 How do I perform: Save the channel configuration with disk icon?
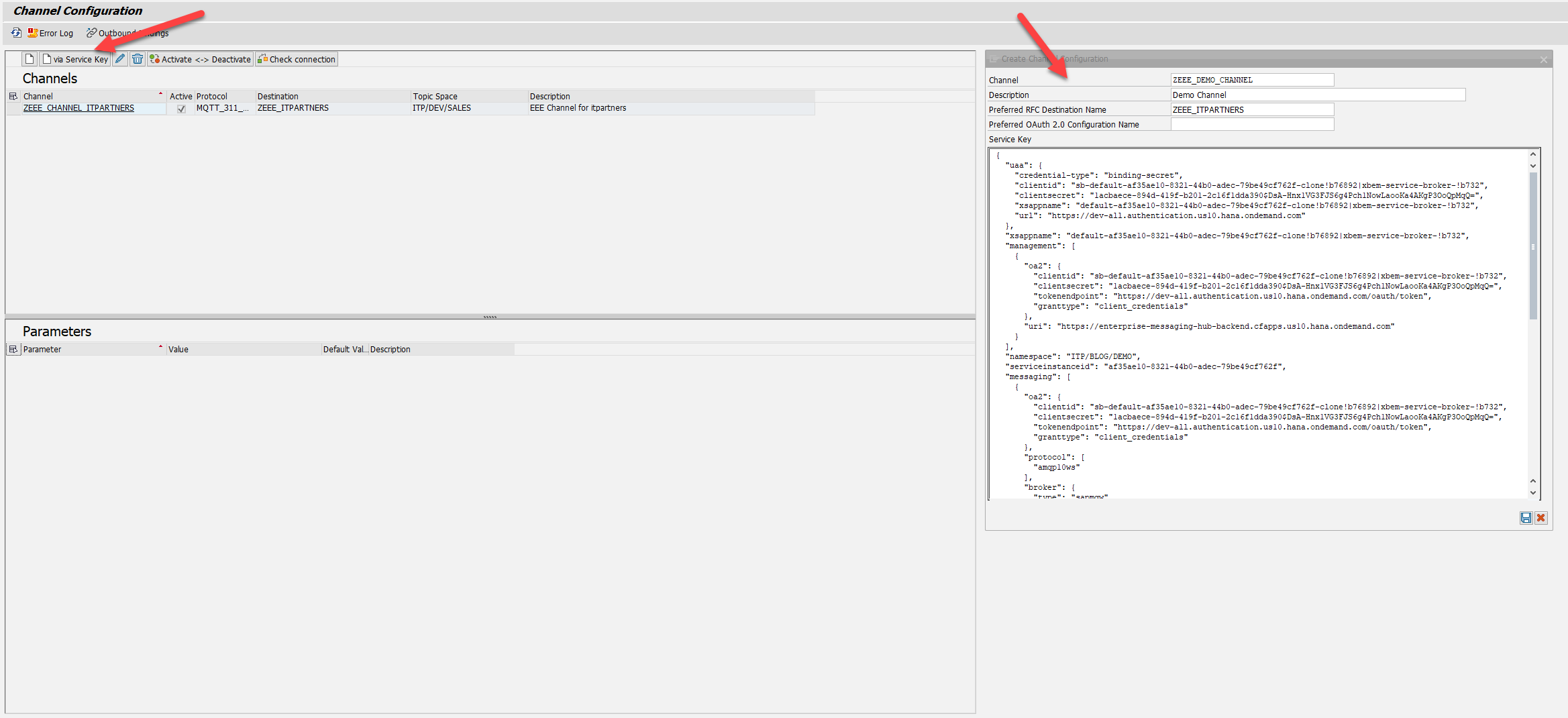click(x=1526, y=517)
